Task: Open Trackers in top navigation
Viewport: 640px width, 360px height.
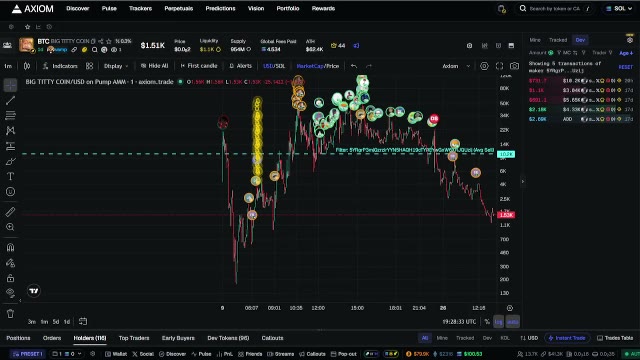Action: [x=140, y=9]
